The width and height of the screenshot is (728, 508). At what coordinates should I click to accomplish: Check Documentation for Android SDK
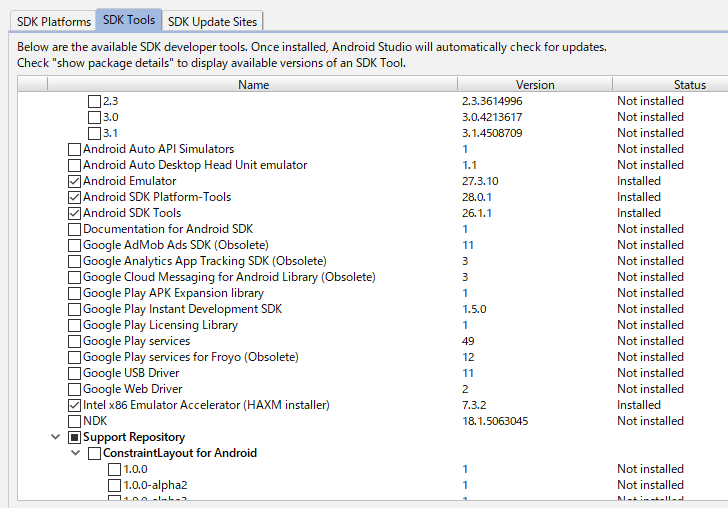tap(74, 229)
